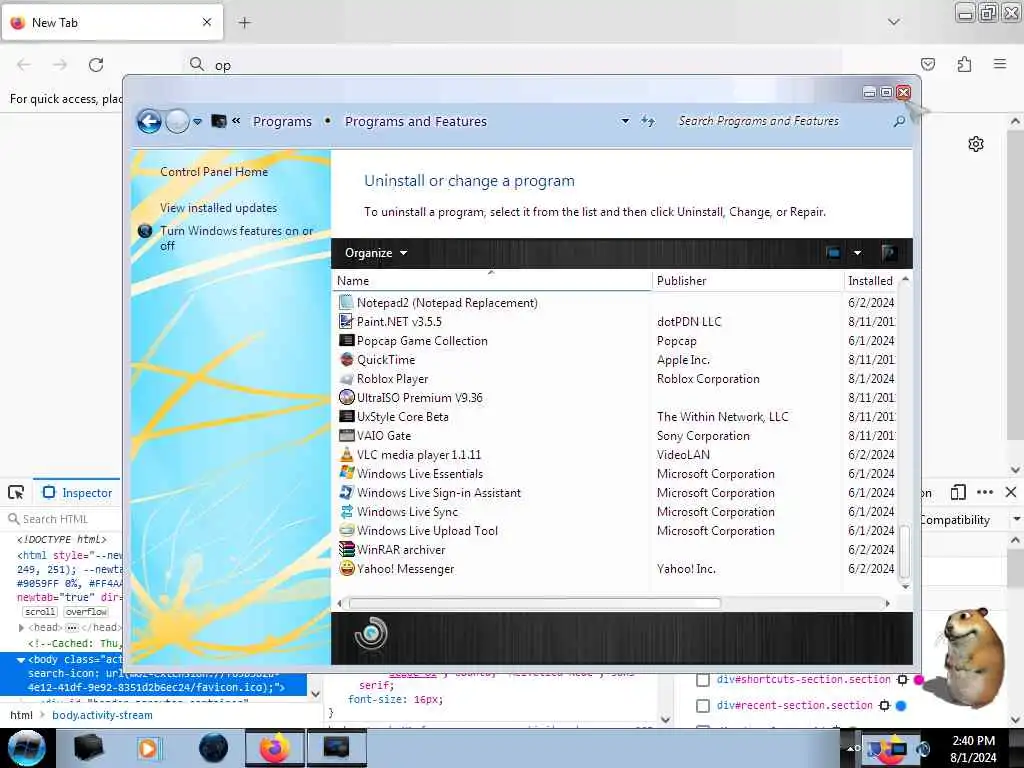Select the UxStyle Core Beta icon
1024x768 pixels.
pyautogui.click(x=346, y=417)
